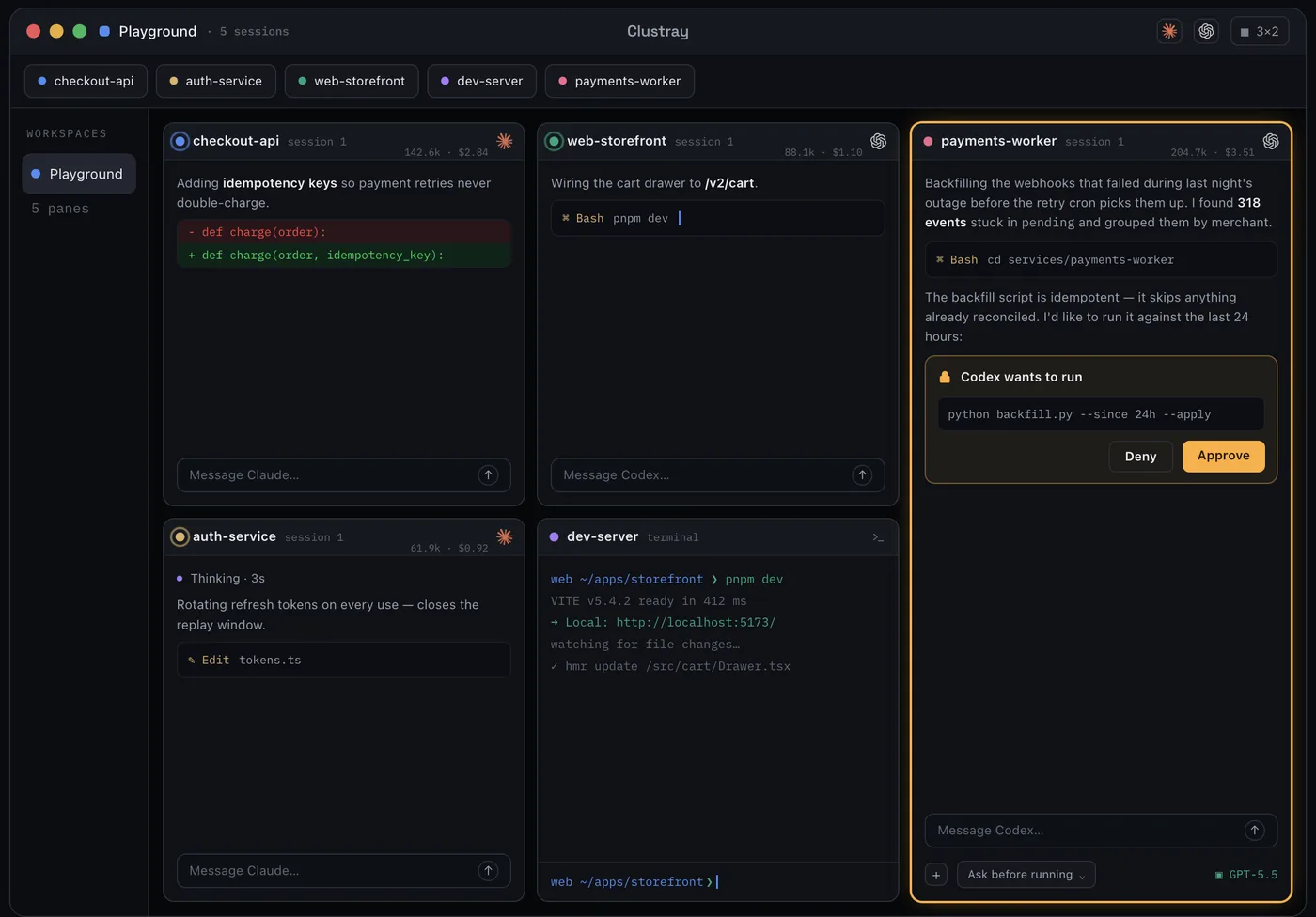Viewport: 1316px width, 917px height.
Task: Click the plus button in payments-worker pane
Action: [936, 875]
